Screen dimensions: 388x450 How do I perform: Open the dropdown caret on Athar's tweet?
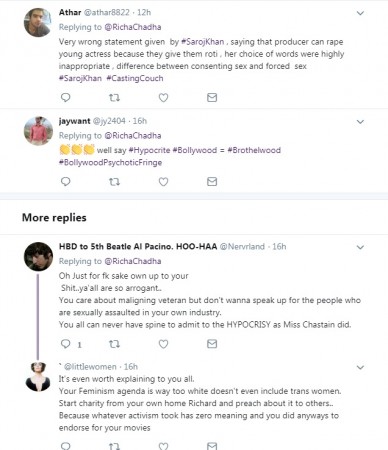pos(360,13)
